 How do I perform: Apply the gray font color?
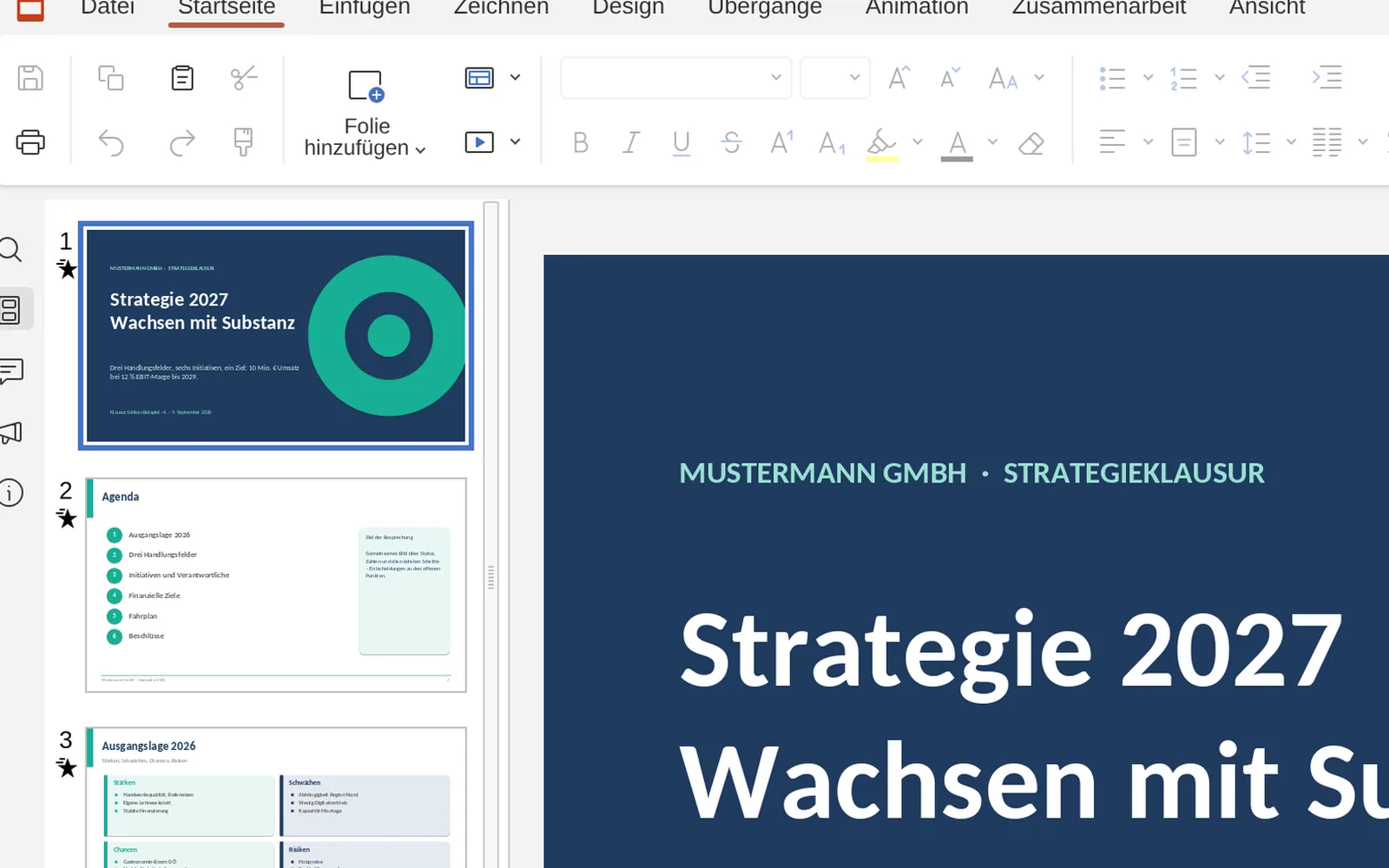click(957, 143)
